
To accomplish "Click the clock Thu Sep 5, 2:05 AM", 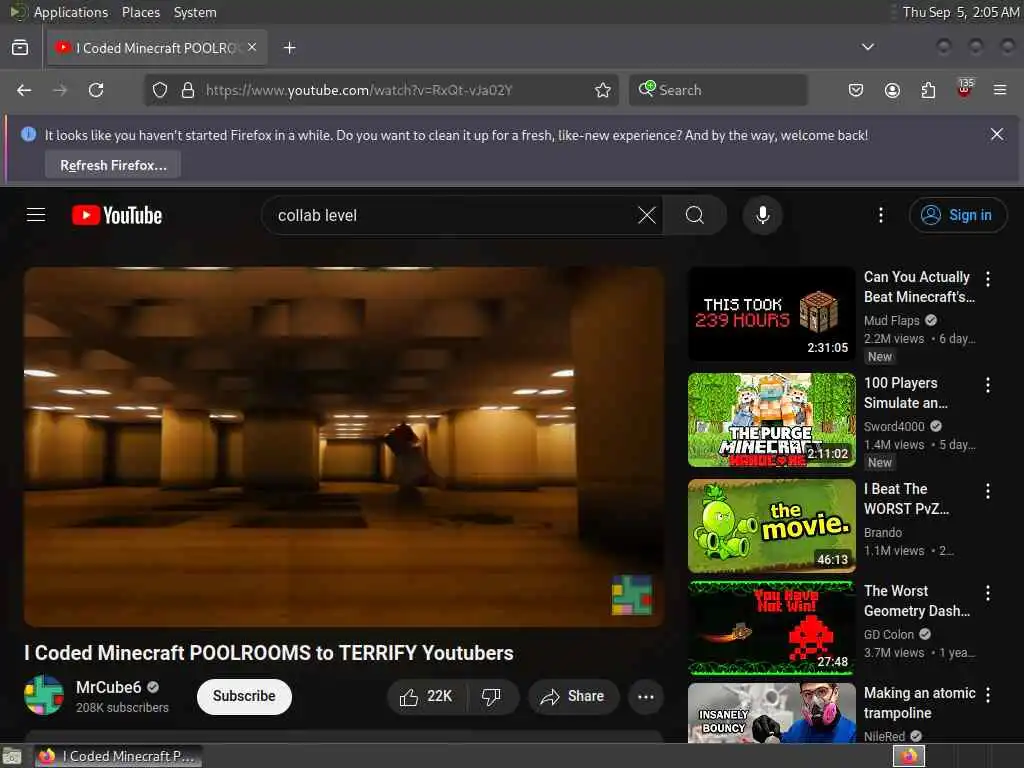I will pos(961,12).
